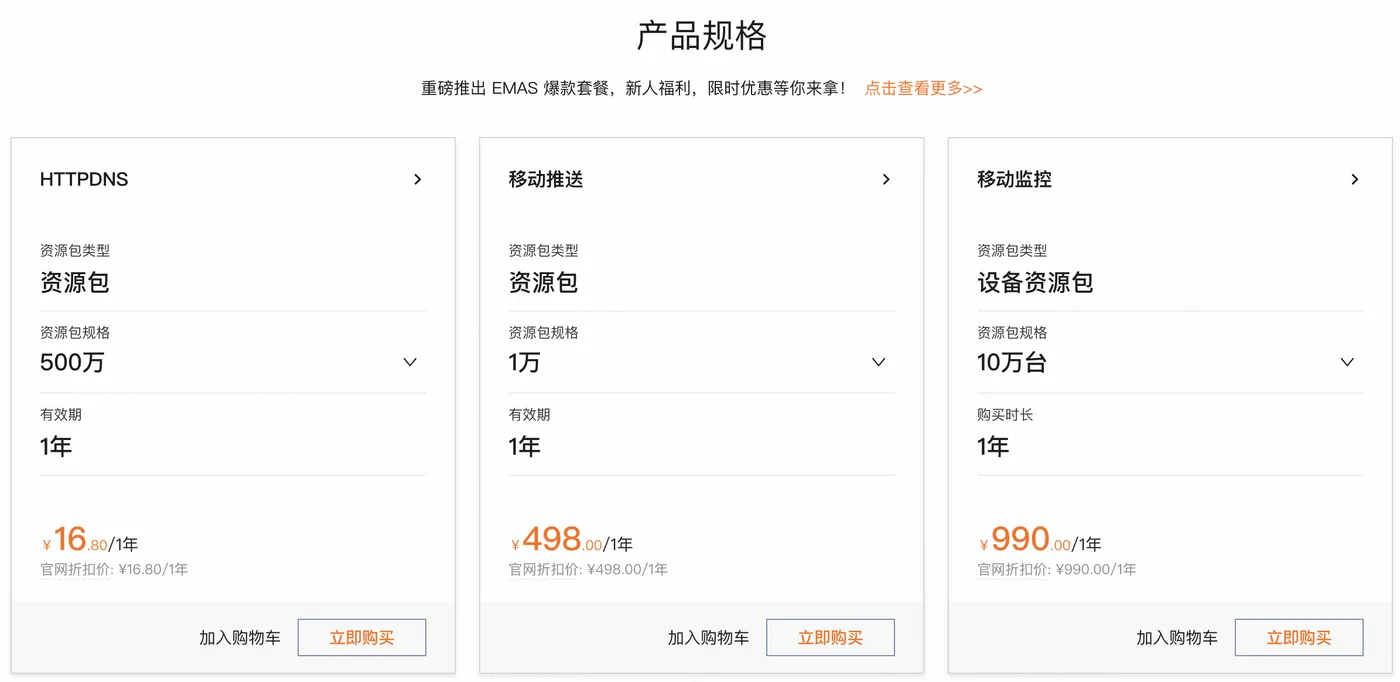Open the 点击查看更多 promotion link
Screen dimensions: 1400x682
[922, 88]
